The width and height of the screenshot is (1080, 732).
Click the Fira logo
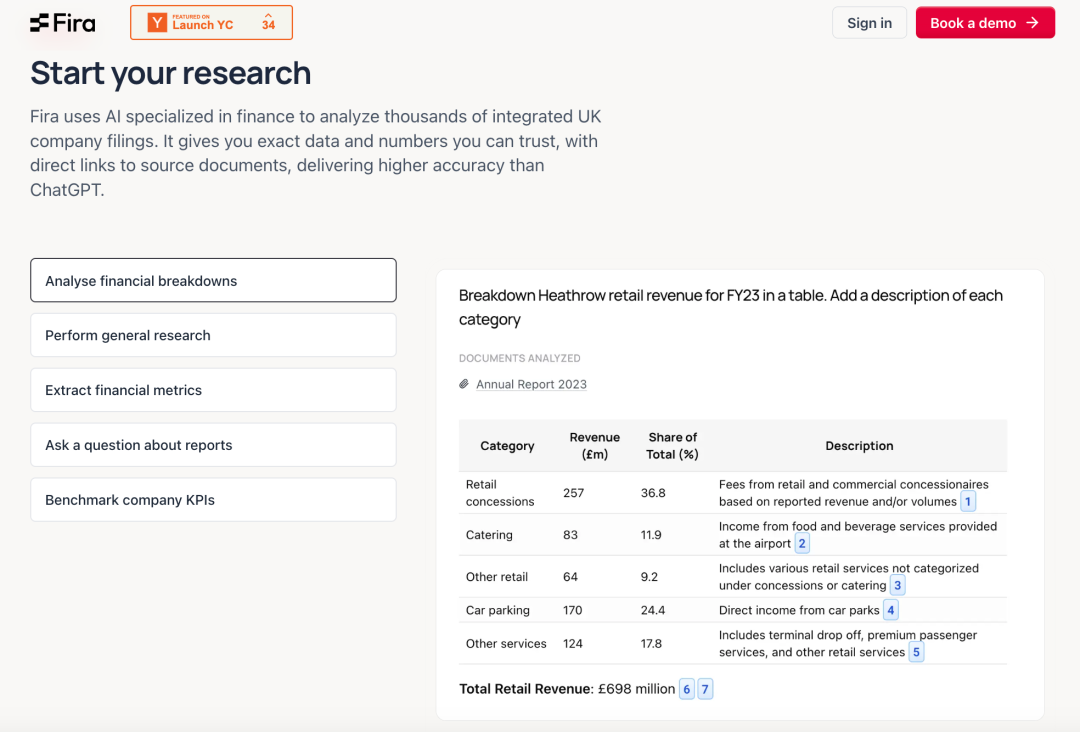pos(62,23)
